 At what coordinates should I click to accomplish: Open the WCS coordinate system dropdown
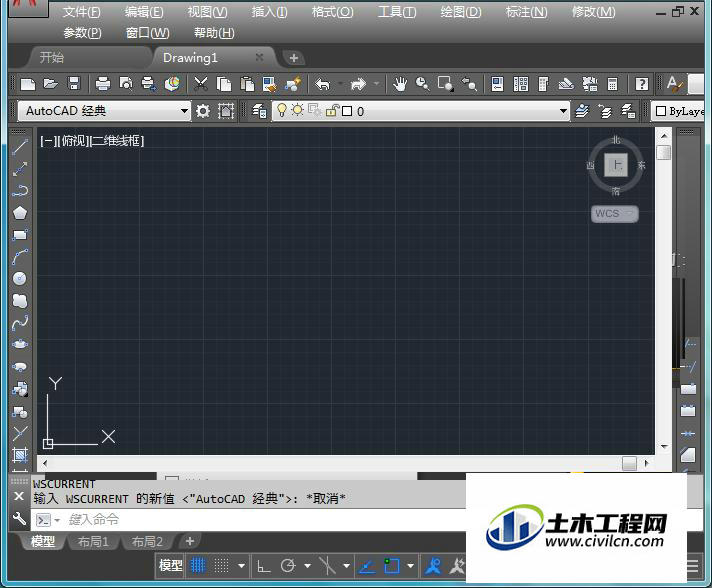[x=614, y=214]
